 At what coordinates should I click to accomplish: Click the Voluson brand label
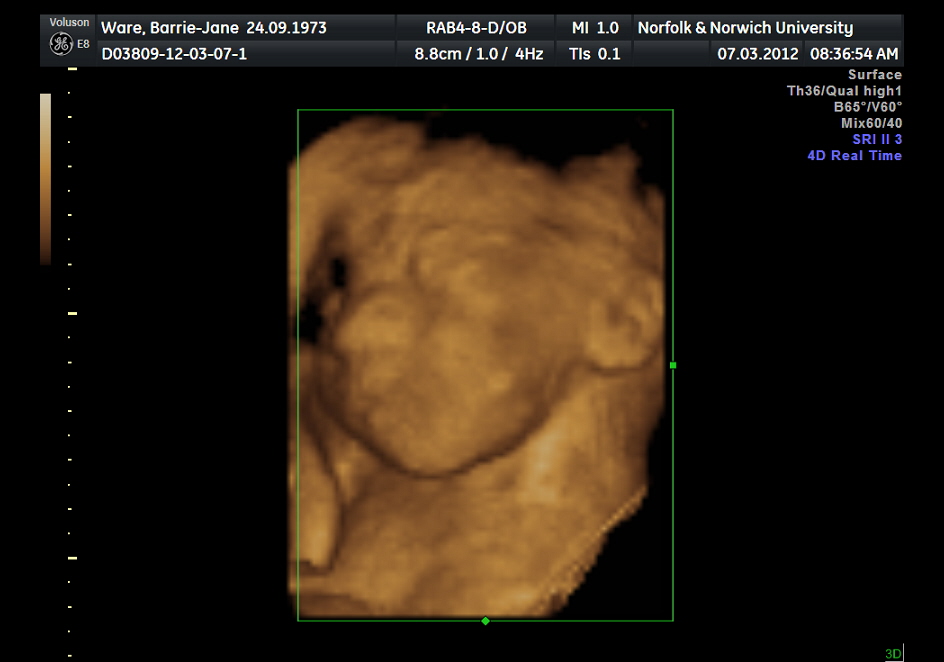[69, 22]
